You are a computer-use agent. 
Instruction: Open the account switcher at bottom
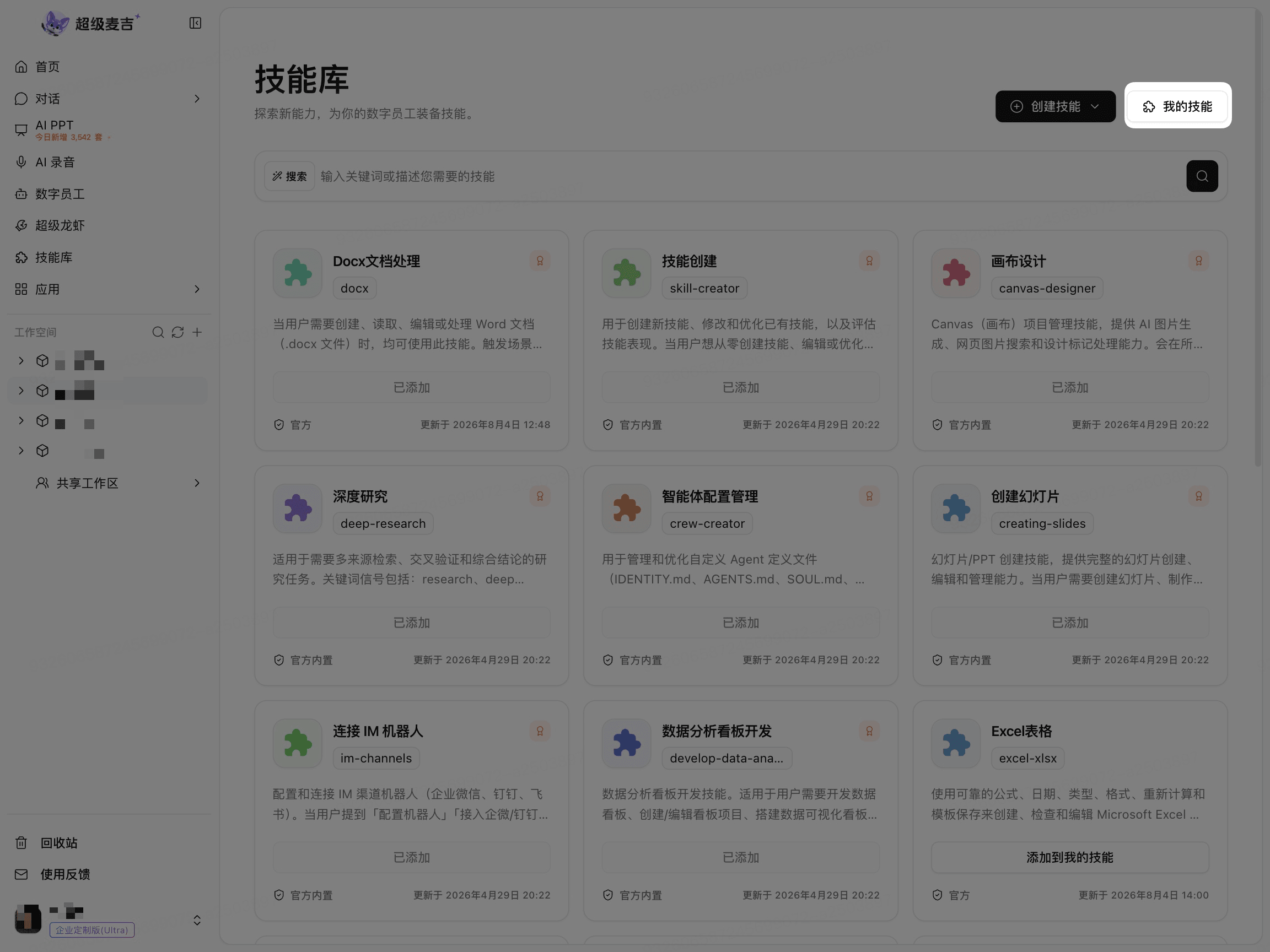click(x=197, y=921)
